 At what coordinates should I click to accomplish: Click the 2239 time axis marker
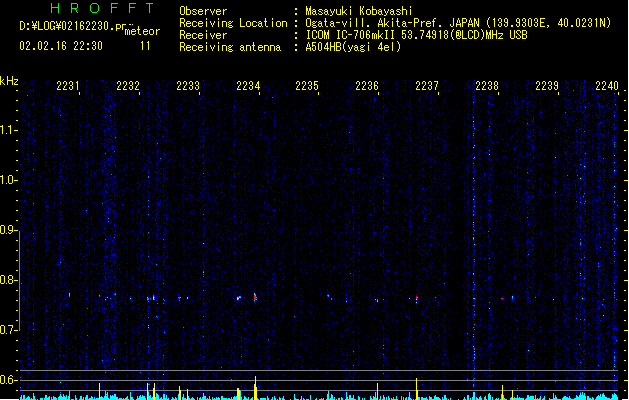click(547, 86)
